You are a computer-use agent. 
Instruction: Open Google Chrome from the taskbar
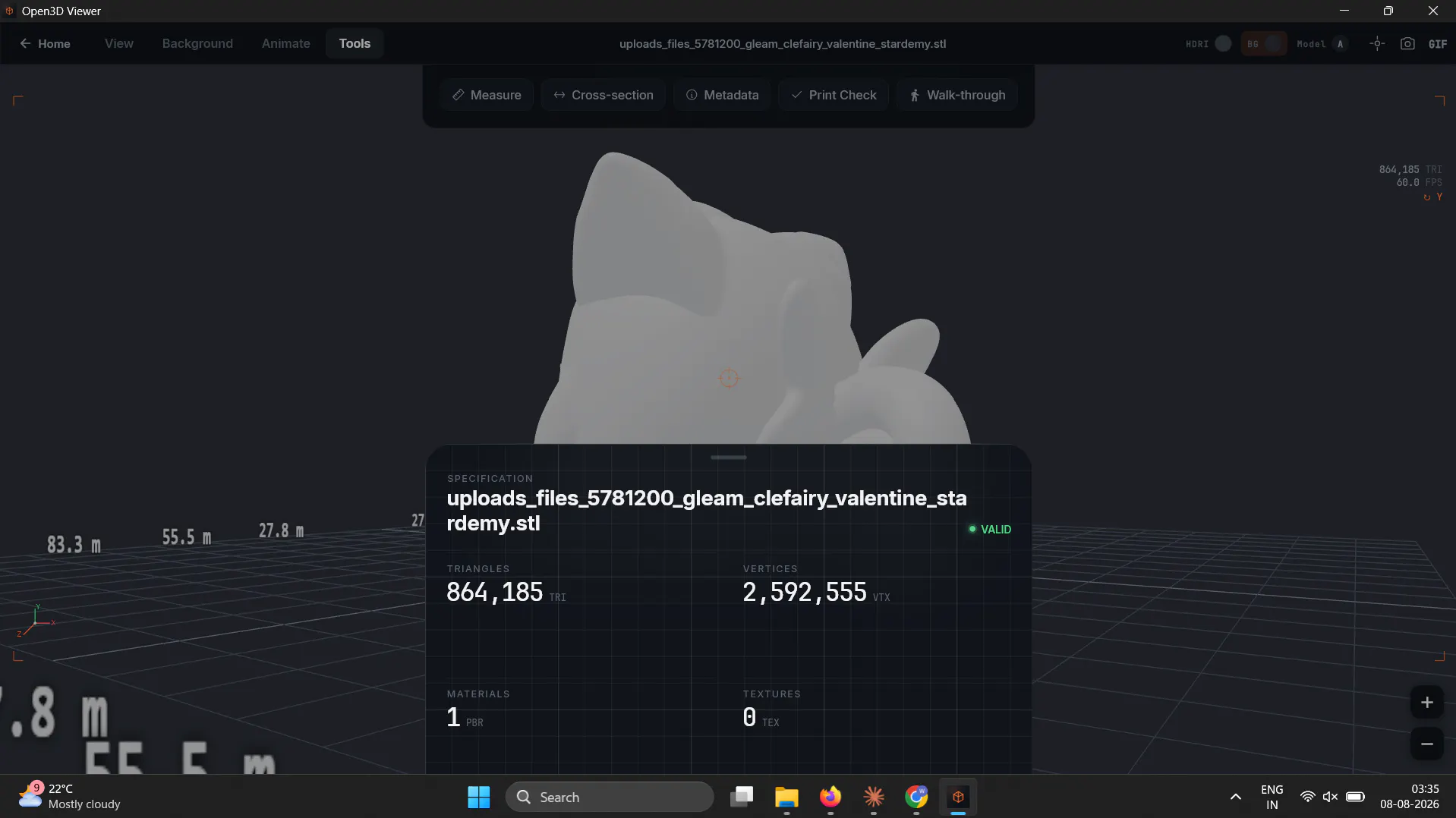tap(916, 797)
